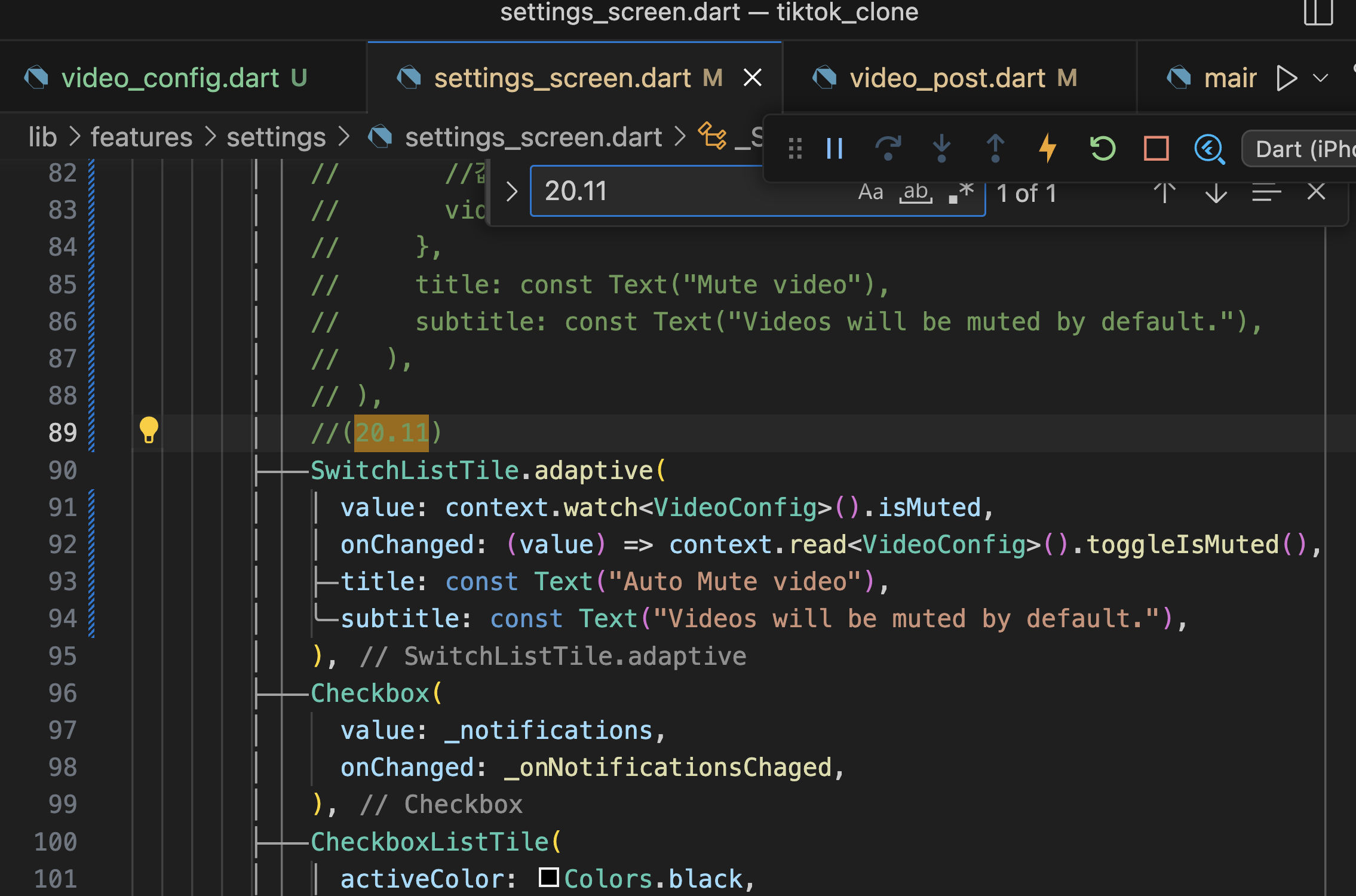The height and width of the screenshot is (896, 1356).
Task: Enable regular expression search
Action: click(x=961, y=192)
